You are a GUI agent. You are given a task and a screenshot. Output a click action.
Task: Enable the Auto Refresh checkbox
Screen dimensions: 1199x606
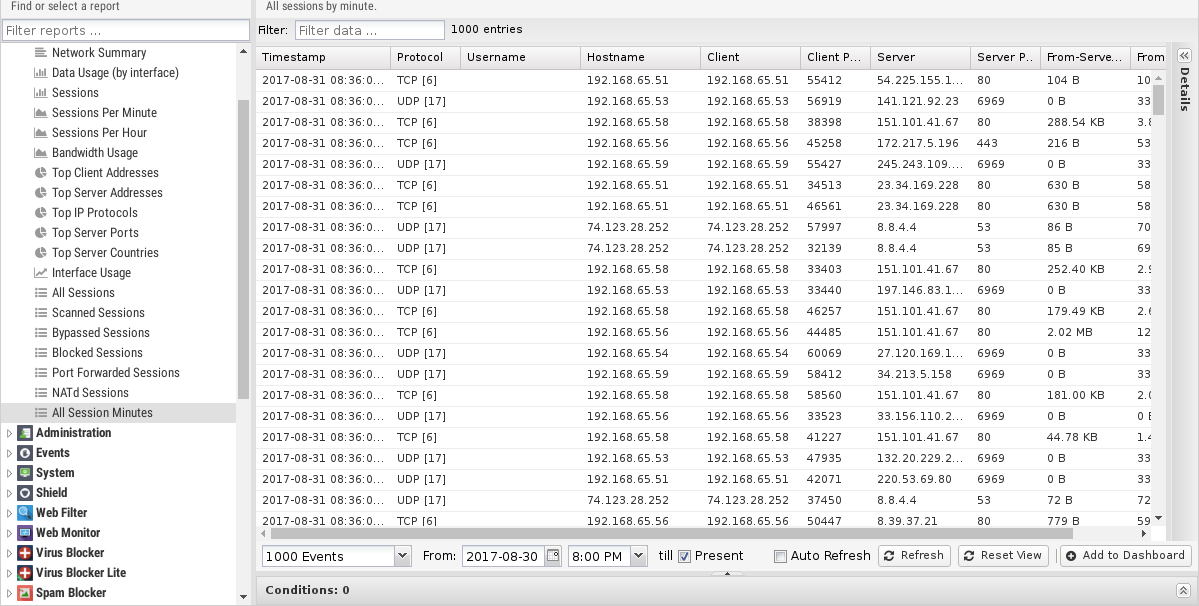(x=780, y=556)
